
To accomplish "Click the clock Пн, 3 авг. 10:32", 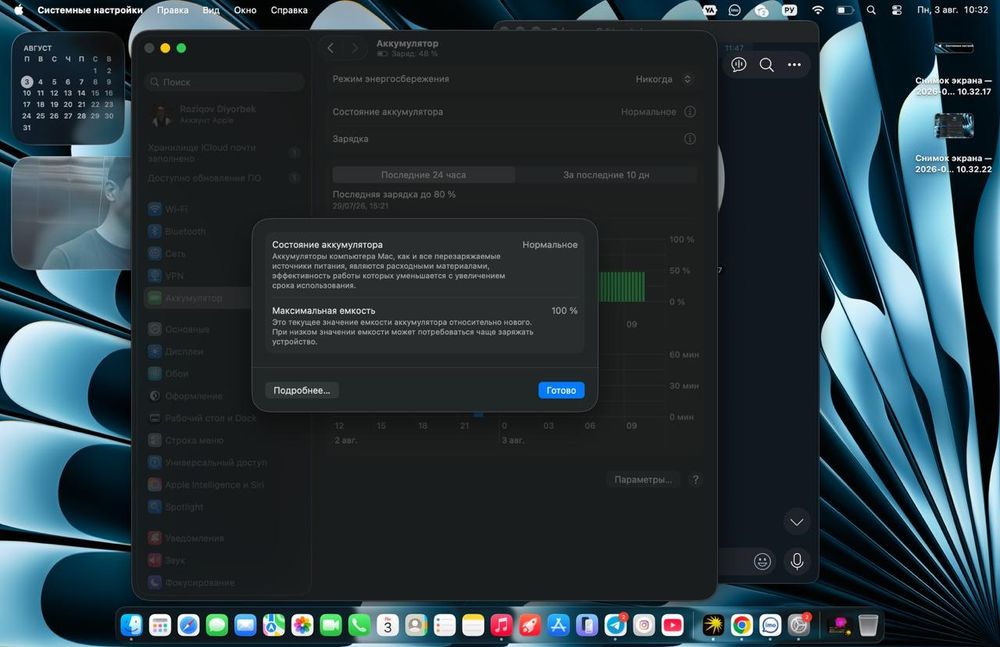I will pyautogui.click(x=953, y=10).
